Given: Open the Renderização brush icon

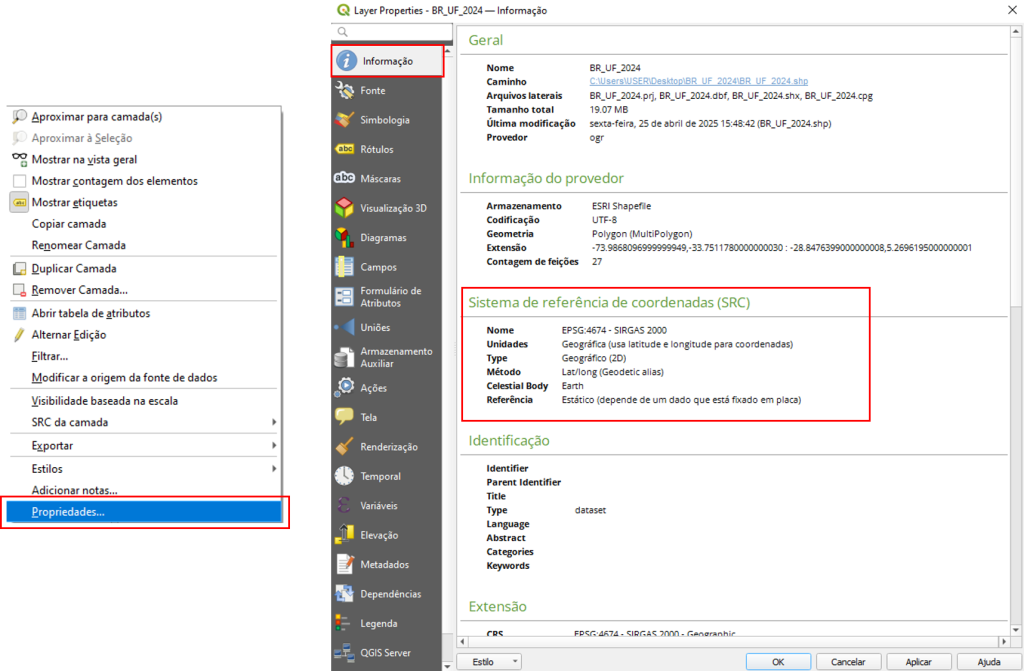Looking at the screenshot, I should 345,447.
